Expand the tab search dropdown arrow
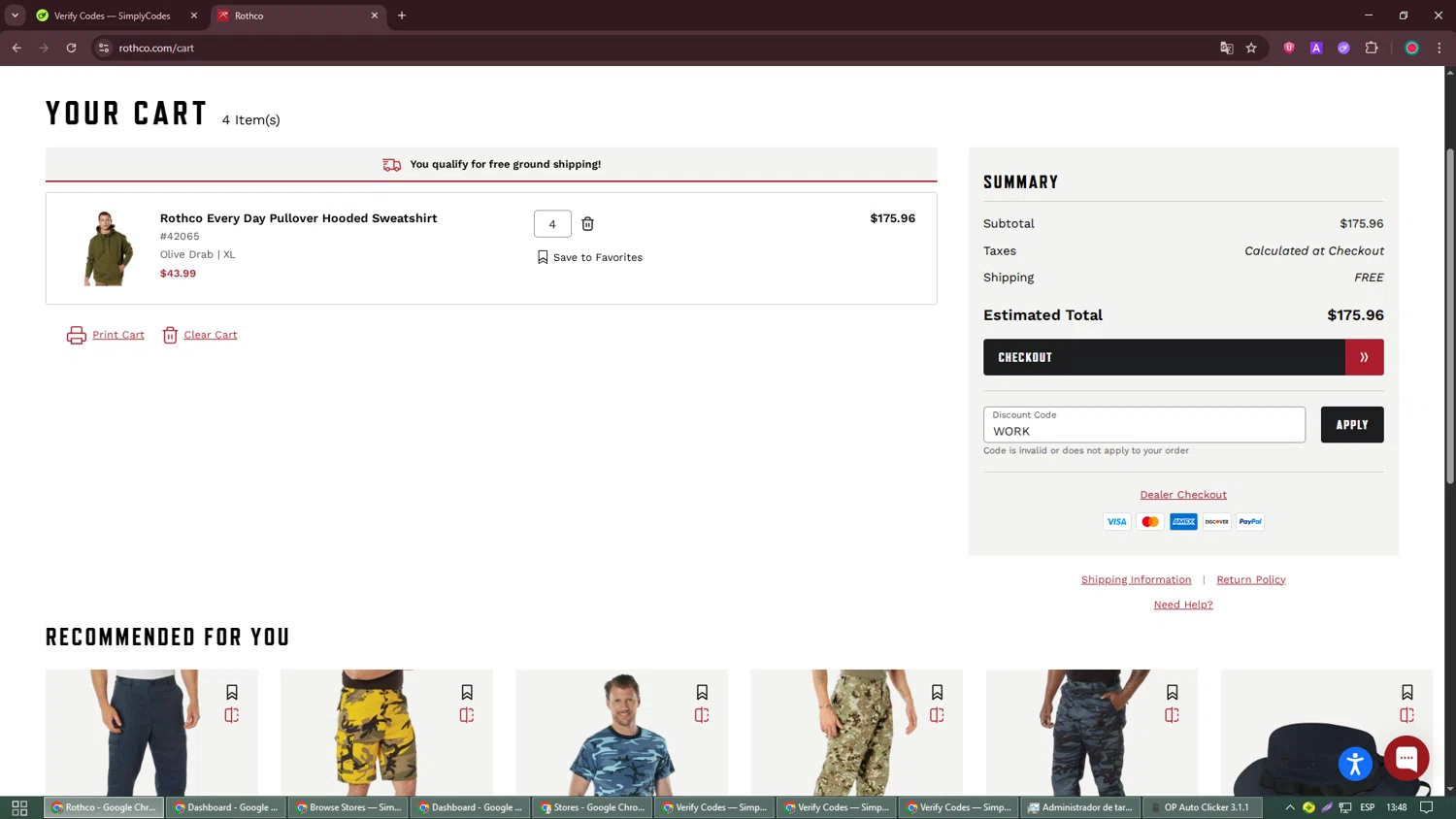 (15, 16)
